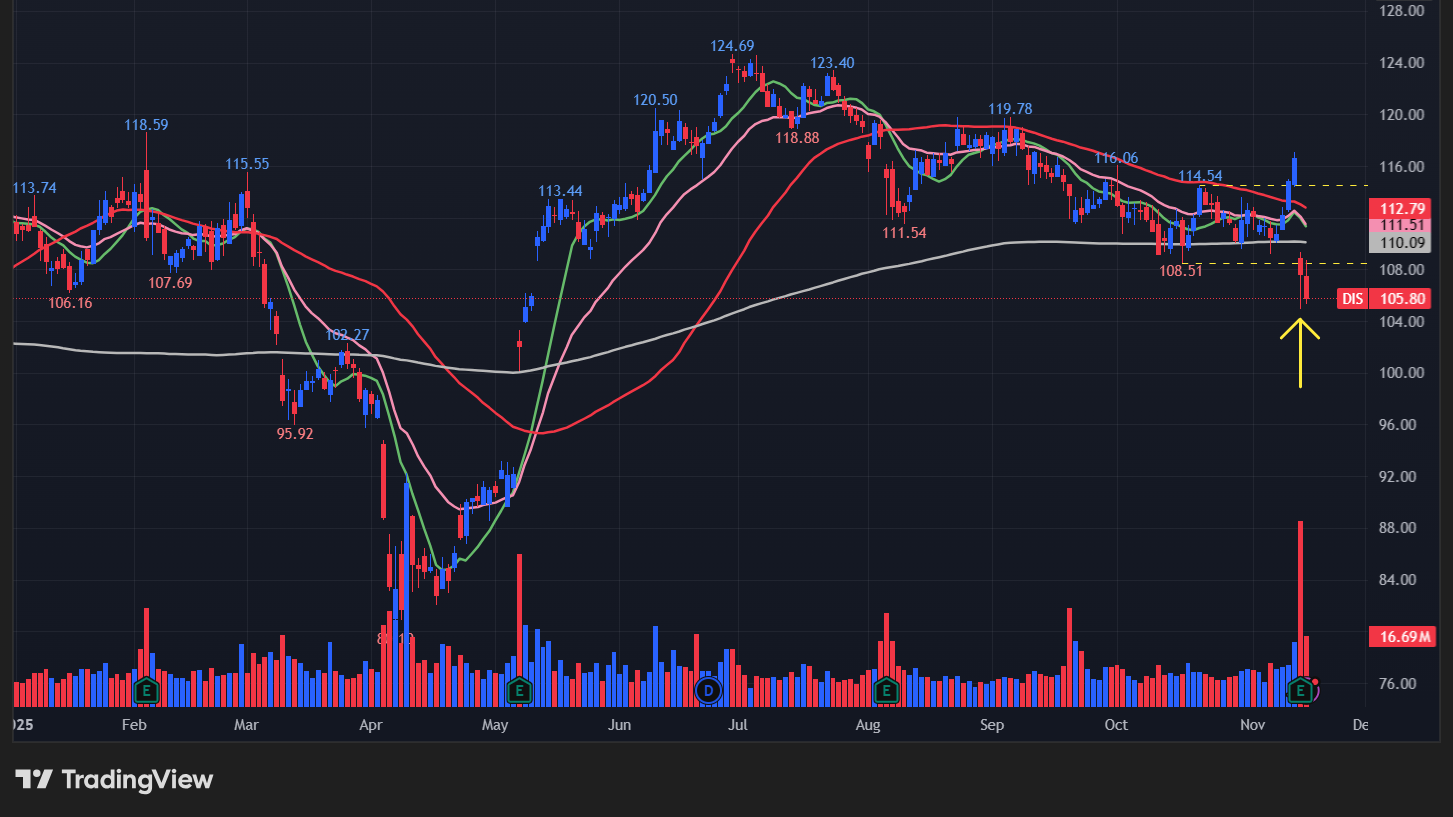The height and width of the screenshot is (817, 1453).
Task: Open the November earnings E marker
Action: [x=1301, y=689]
